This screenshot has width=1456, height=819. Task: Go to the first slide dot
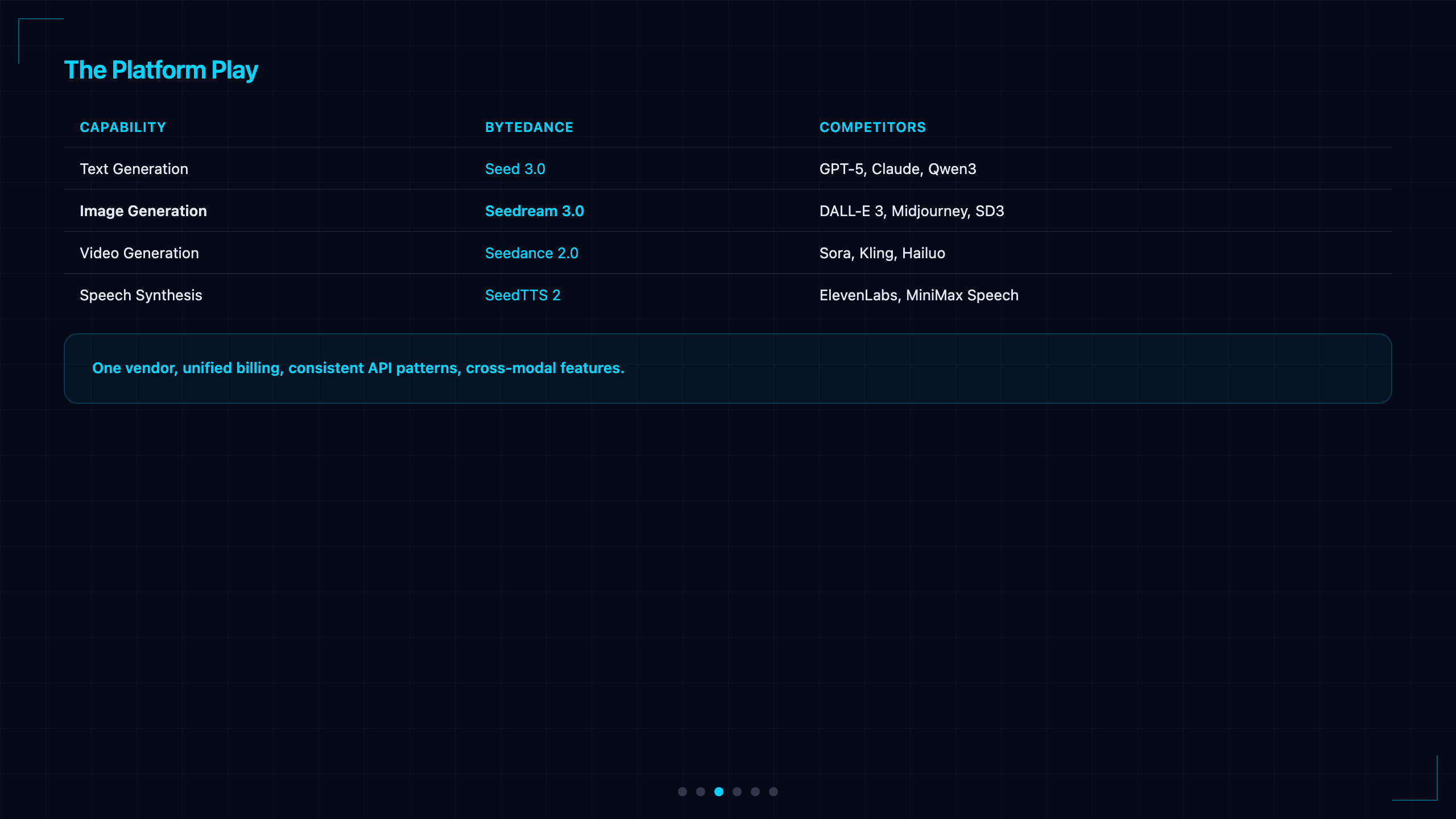point(682,792)
